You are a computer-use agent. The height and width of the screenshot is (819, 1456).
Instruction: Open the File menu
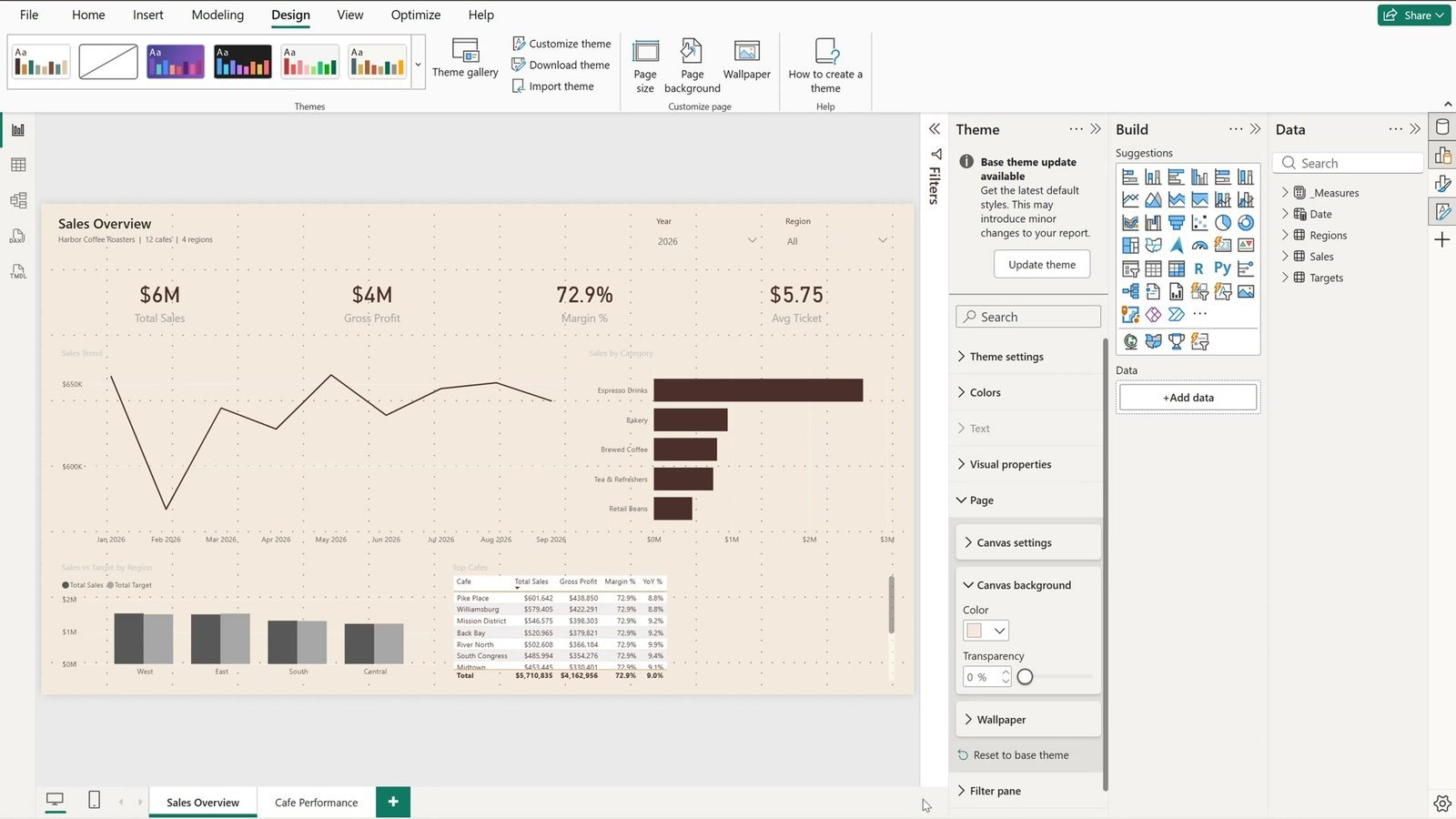[x=29, y=15]
